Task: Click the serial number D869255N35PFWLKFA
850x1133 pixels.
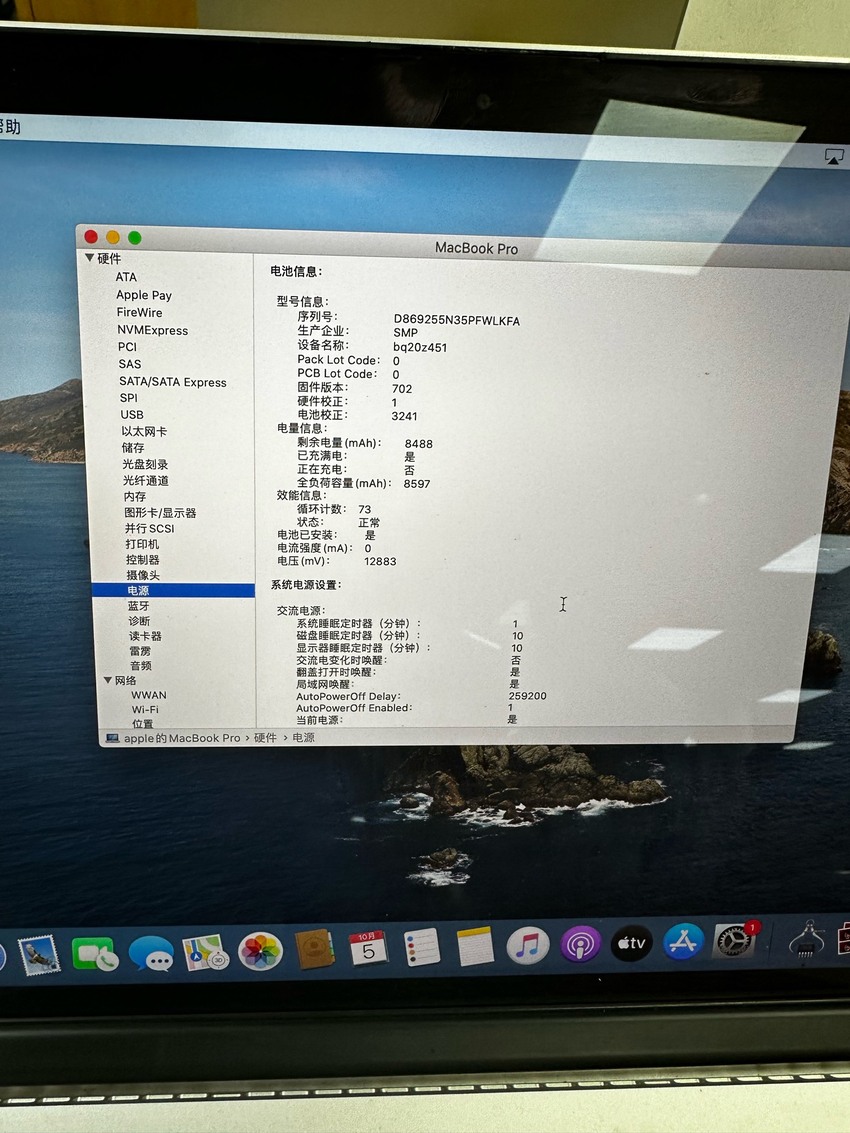Action: point(457,320)
